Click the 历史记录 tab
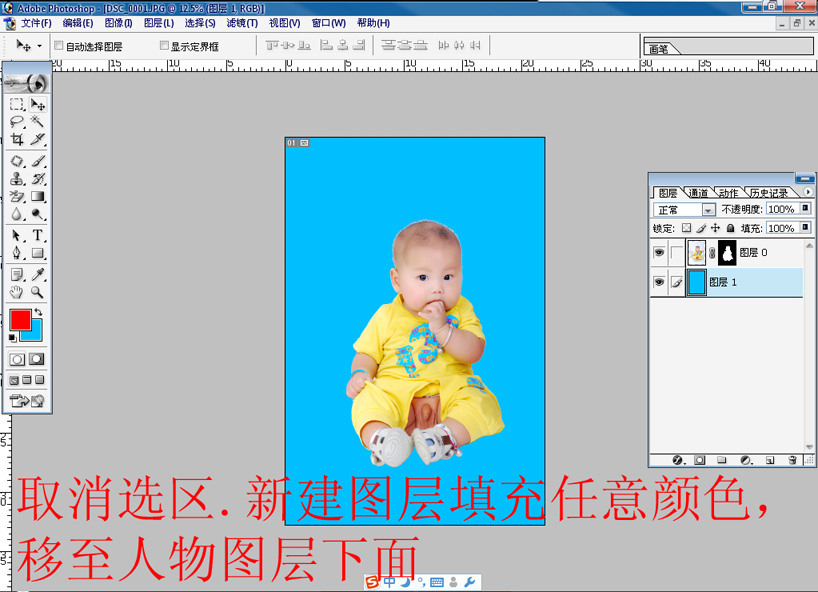818x592 pixels. pyautogui.click(x=769, y=191)
